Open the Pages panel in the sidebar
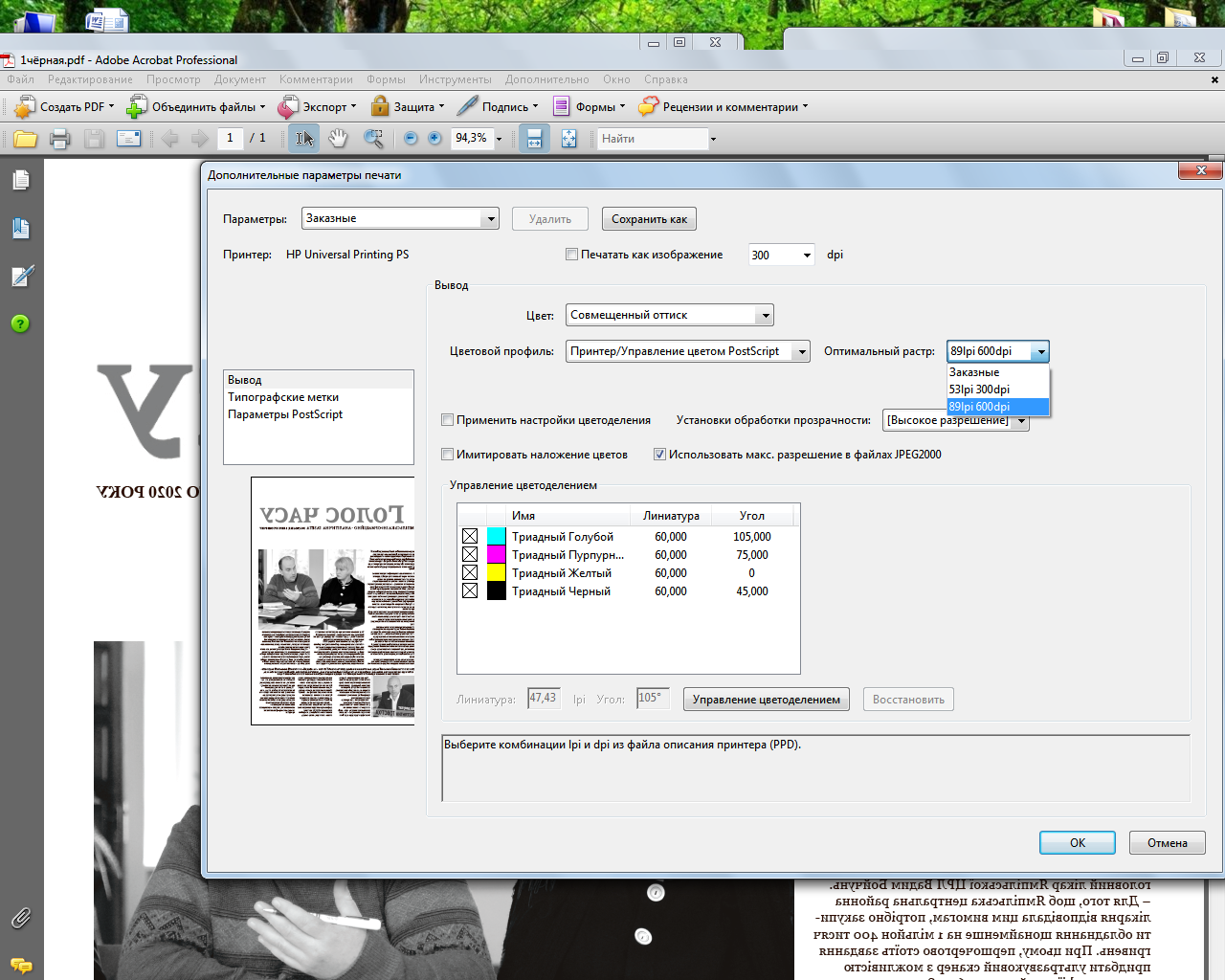The height and width of the screenshot is (980, 1225). coord(21,180)
